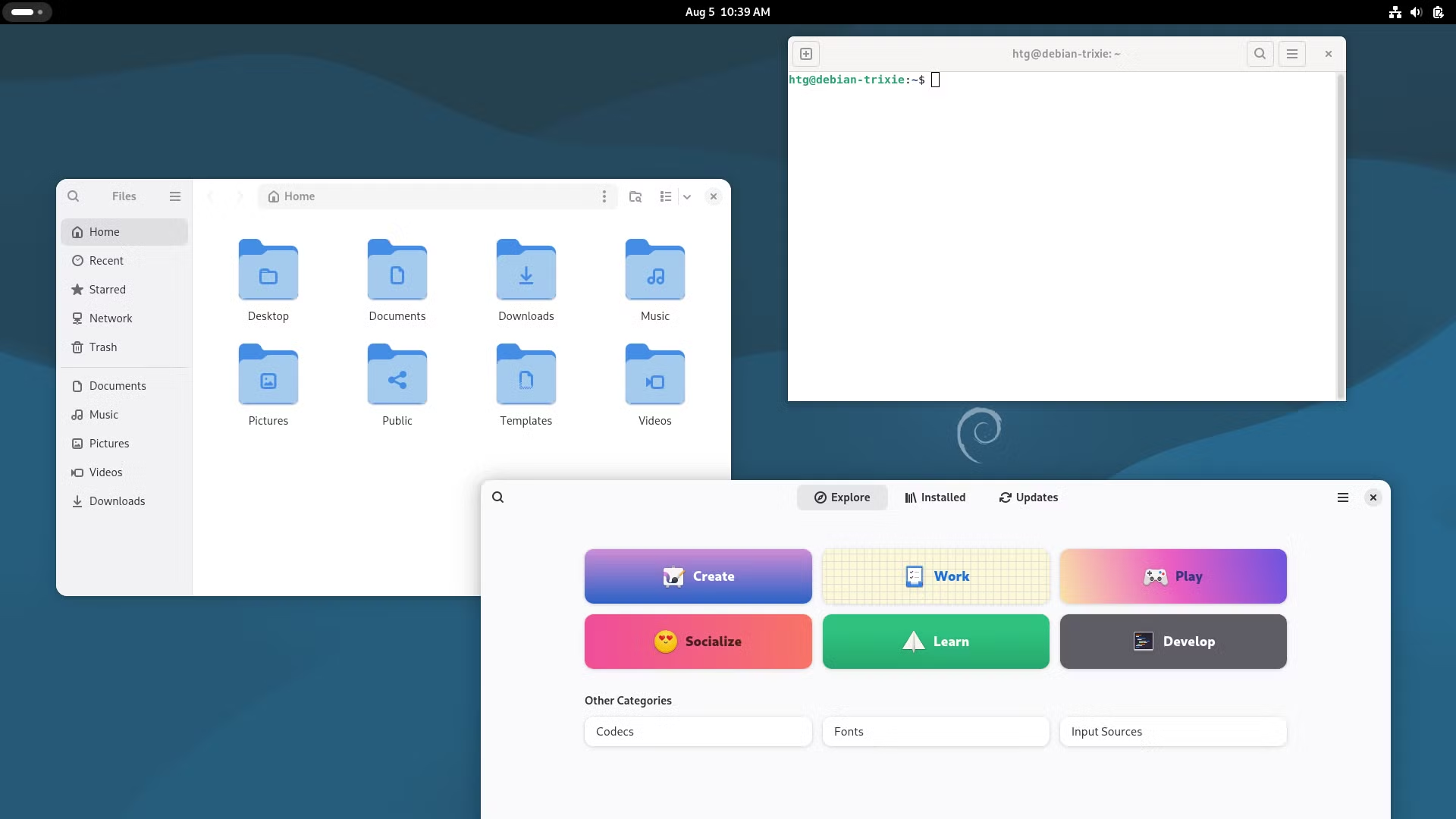
Task: Select the Codecs category
Action: [698, 732]
